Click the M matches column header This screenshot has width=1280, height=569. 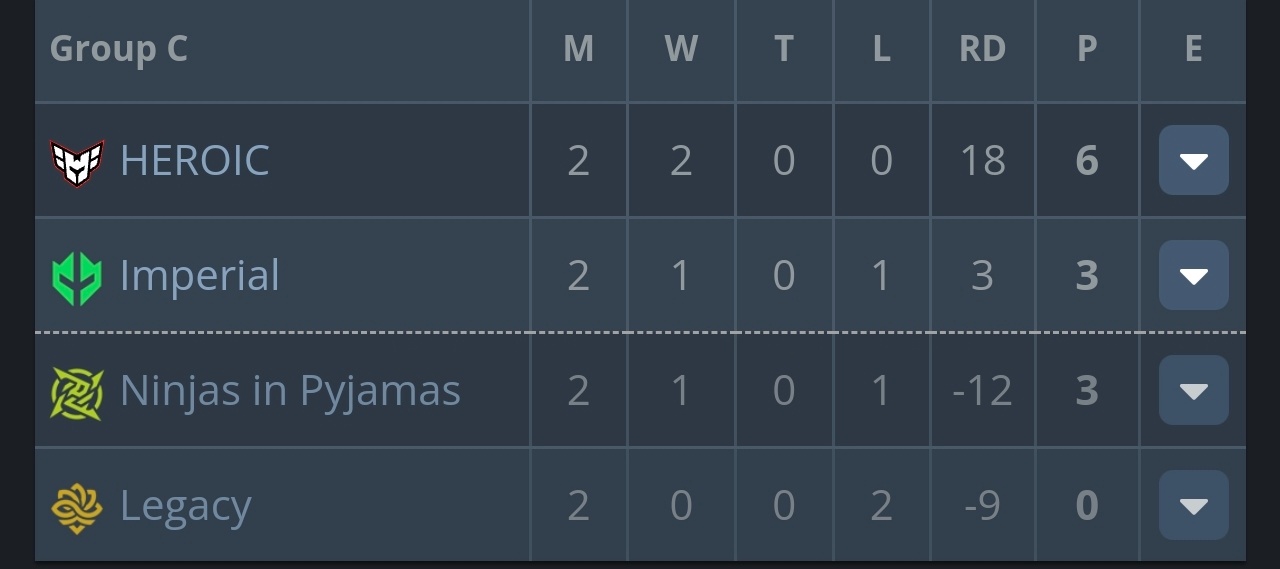tap(579, 49)
